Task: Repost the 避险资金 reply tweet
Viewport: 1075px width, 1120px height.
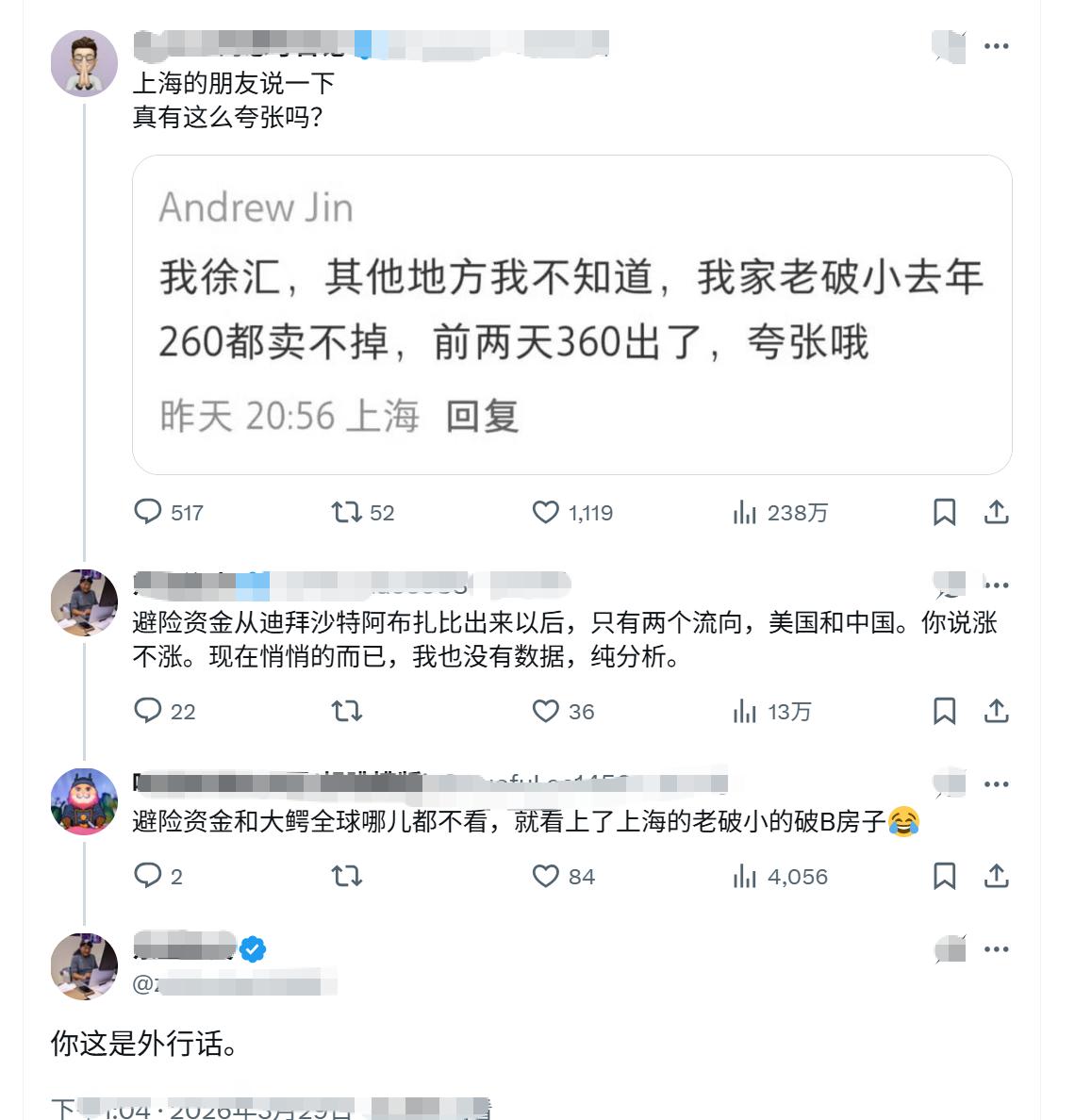Action: click(x=346, y=712)
